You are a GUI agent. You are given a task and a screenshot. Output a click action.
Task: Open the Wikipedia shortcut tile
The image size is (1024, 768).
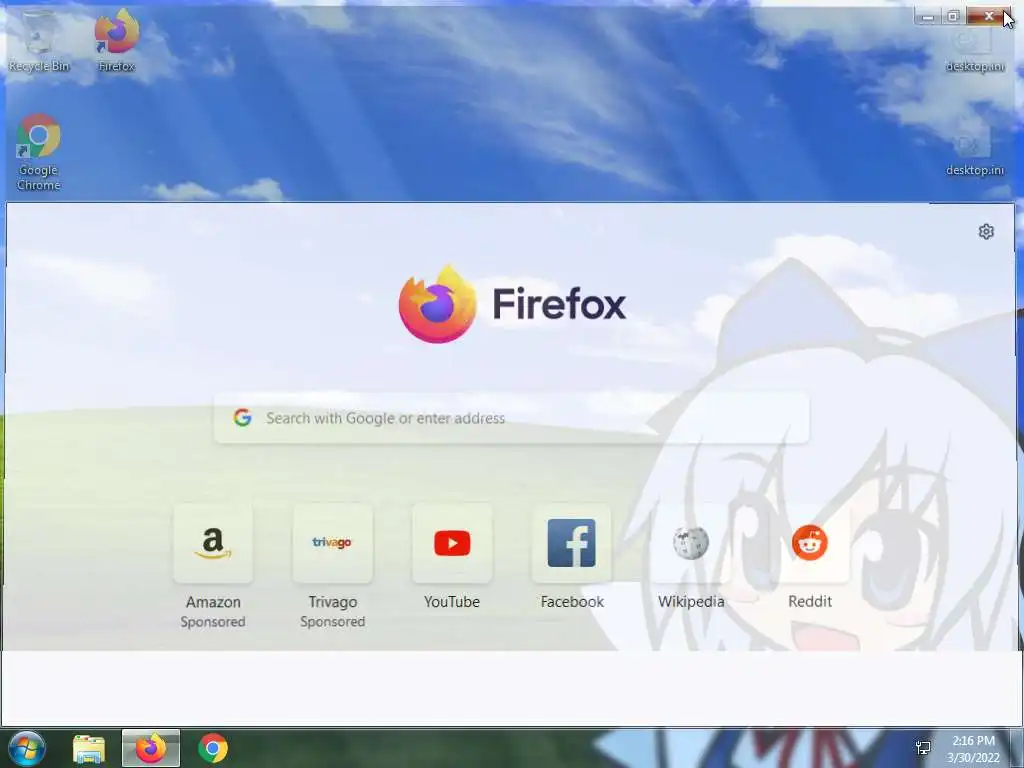691,543
